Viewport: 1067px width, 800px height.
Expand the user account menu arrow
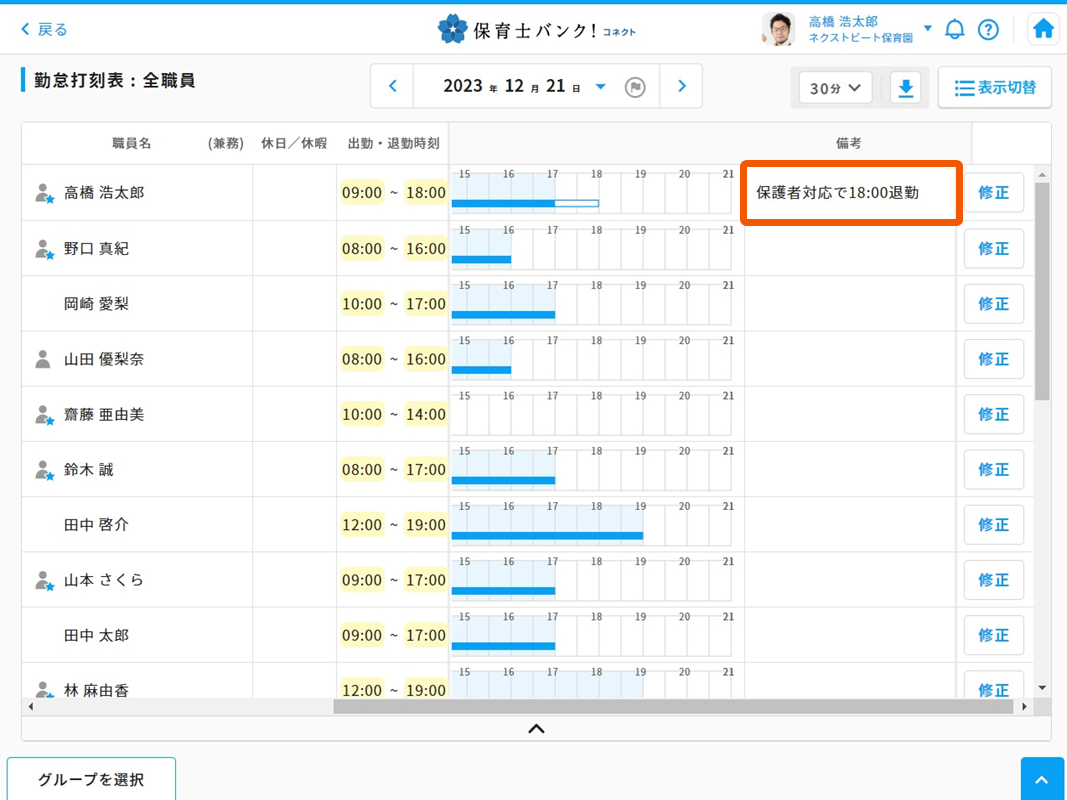pyautogui.click(x=928, y=28)
